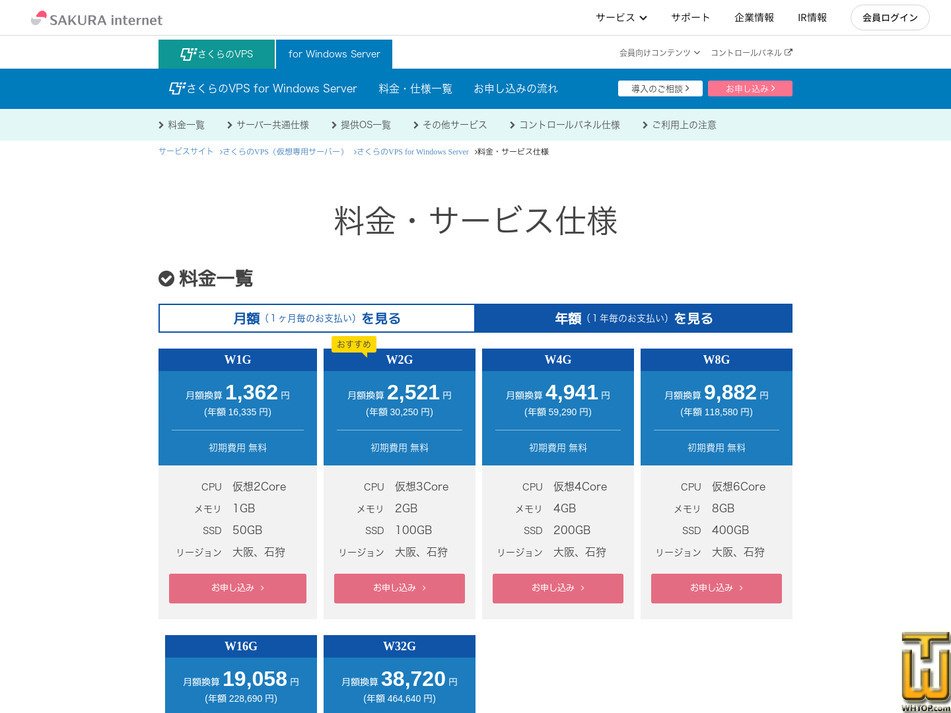Click the 導入のご相談 button
The image size is (951, 713).
660,89
